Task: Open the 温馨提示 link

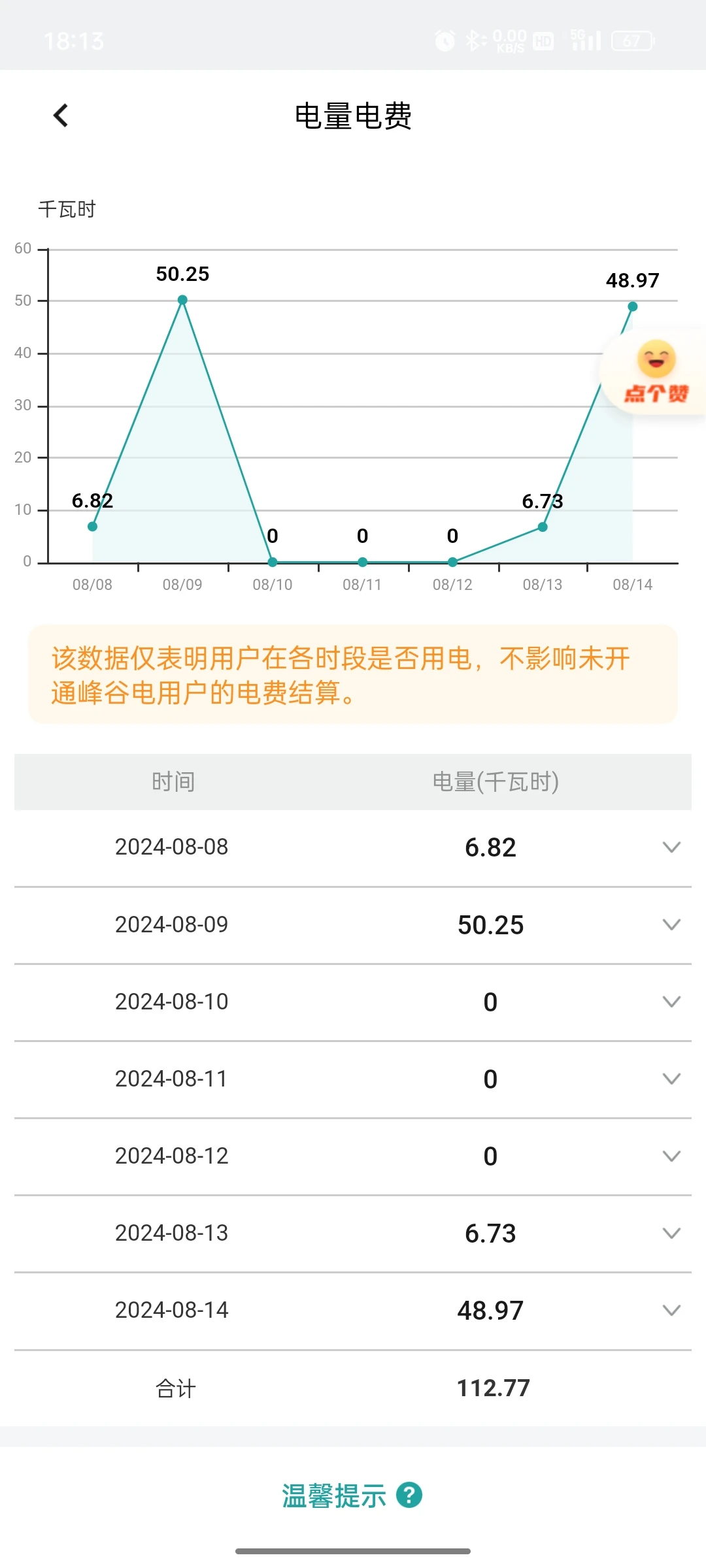Action: tap(334, 1495)
